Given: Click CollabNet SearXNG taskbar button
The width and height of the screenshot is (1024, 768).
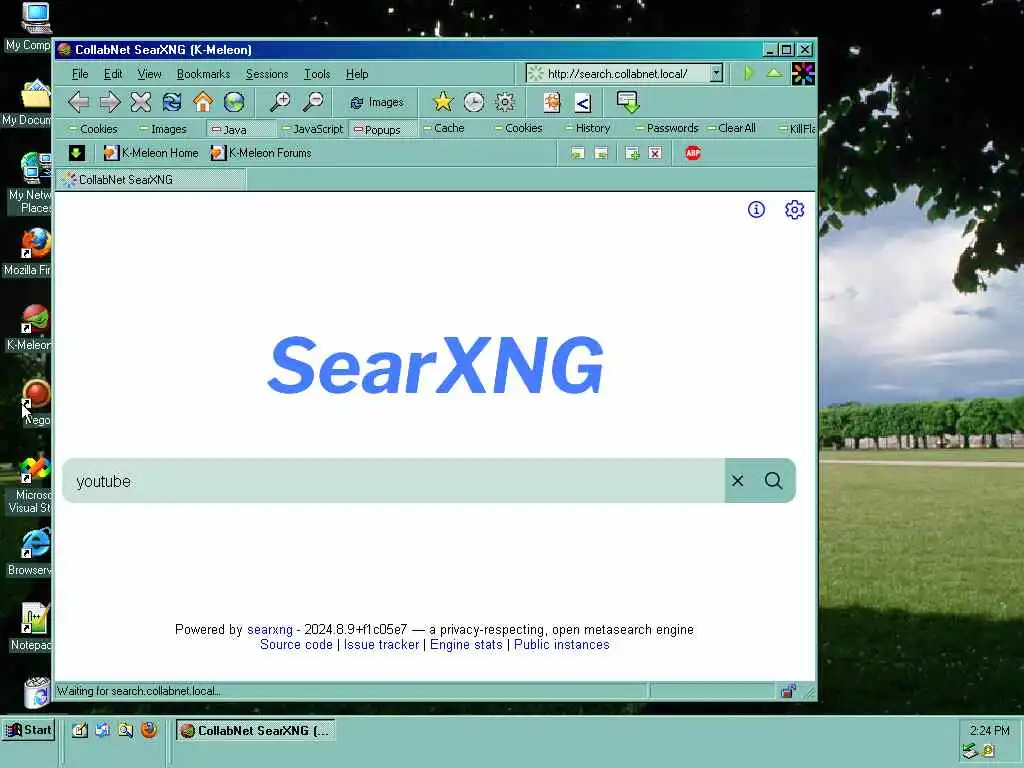Looking at the screenshot, I should 255,731.
